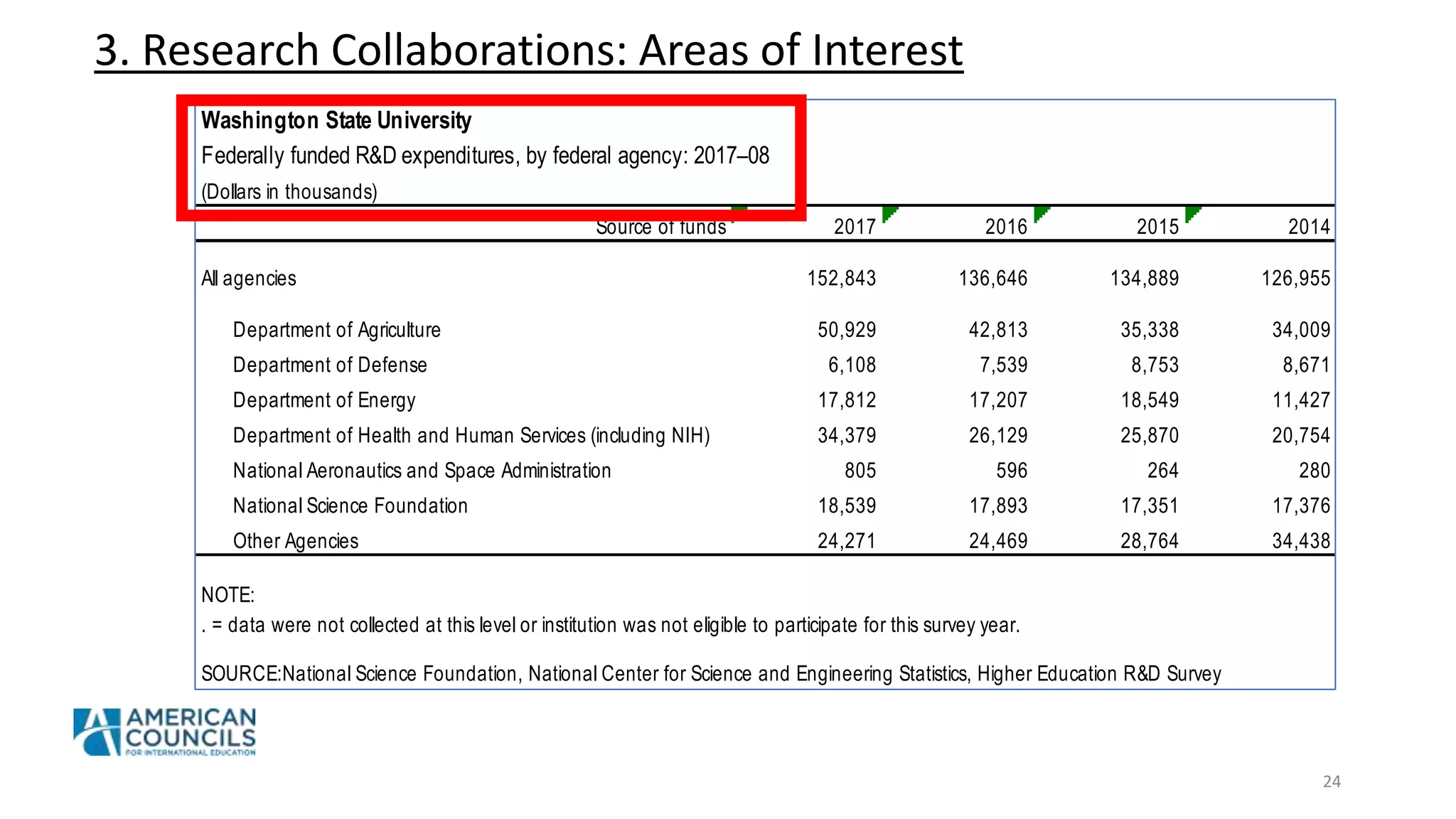Click NASA 2016 value 596
Screen dimensions: 1456x819
[1012, 471]
